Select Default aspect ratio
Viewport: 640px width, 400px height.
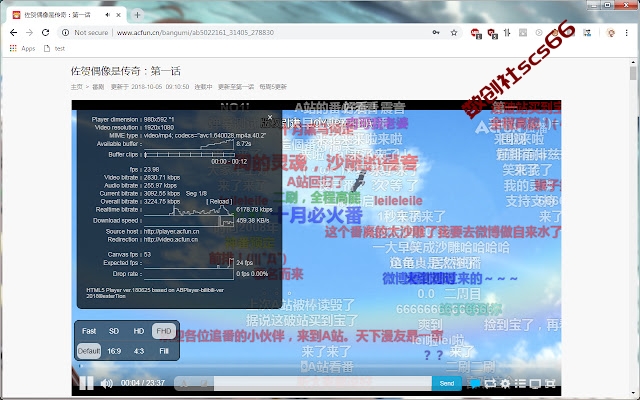click(x=89, y=351)
